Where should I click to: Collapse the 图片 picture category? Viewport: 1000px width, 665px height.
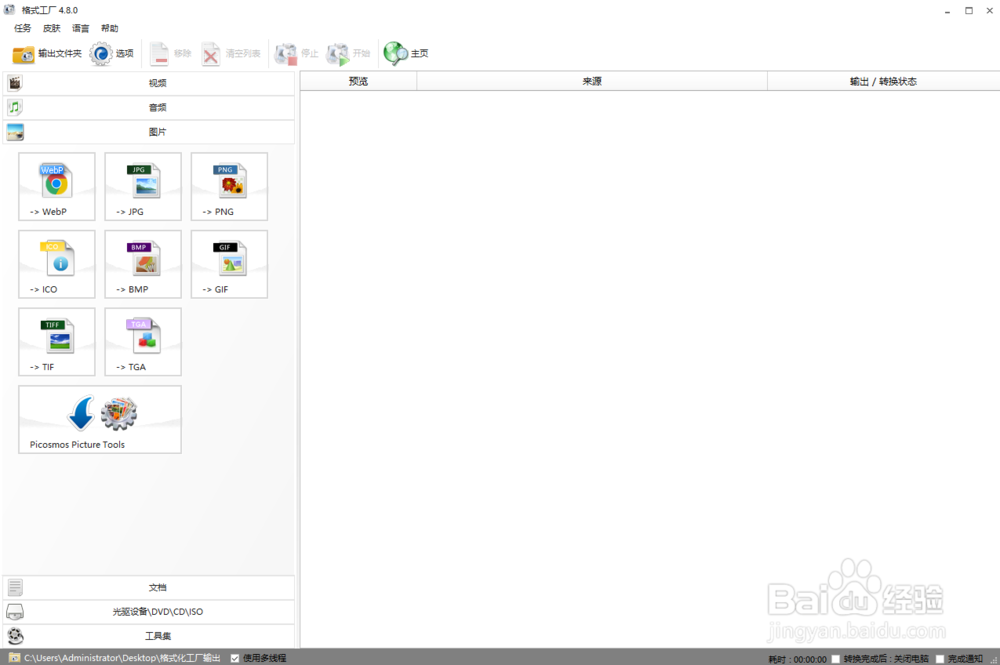point(149,132)
